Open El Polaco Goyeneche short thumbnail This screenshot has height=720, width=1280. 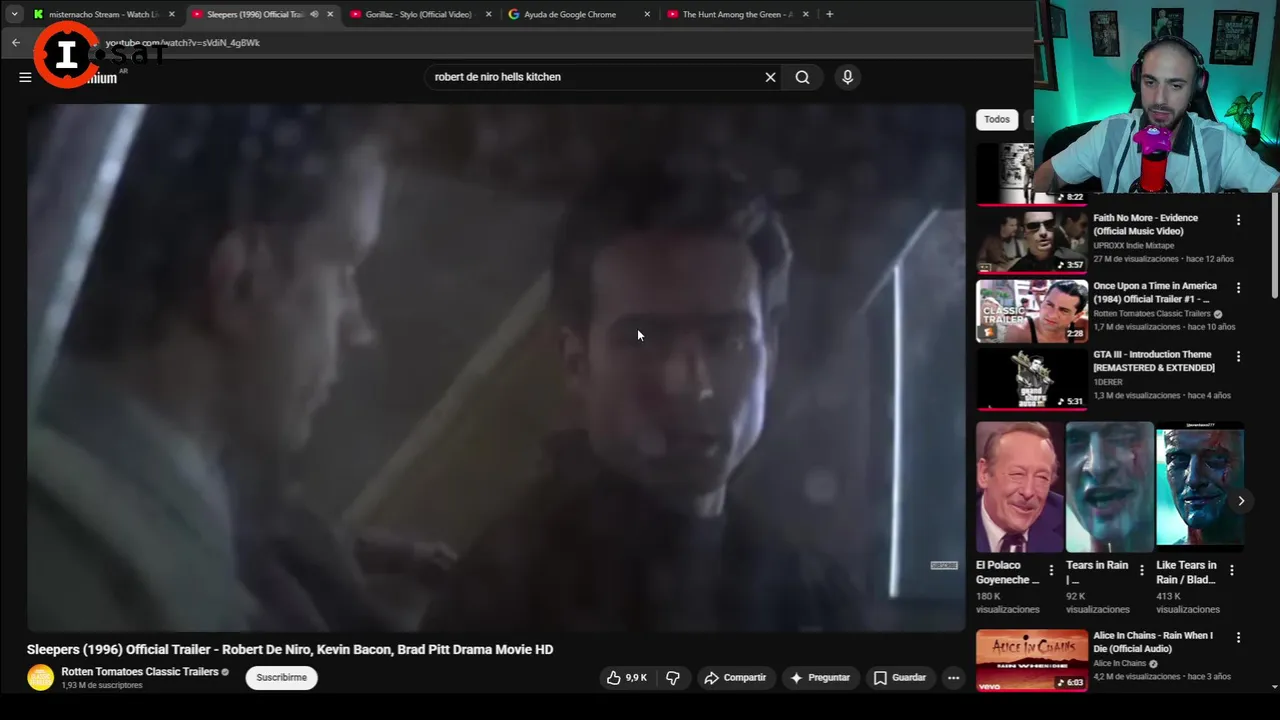tap(1020, 487)
